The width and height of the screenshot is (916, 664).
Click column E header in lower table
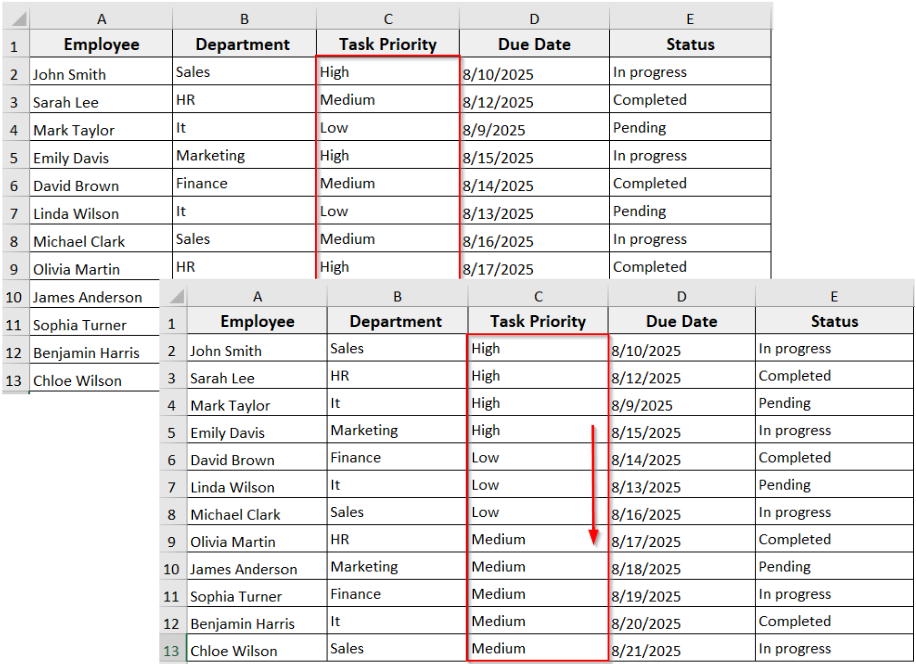tap(834, 296)
